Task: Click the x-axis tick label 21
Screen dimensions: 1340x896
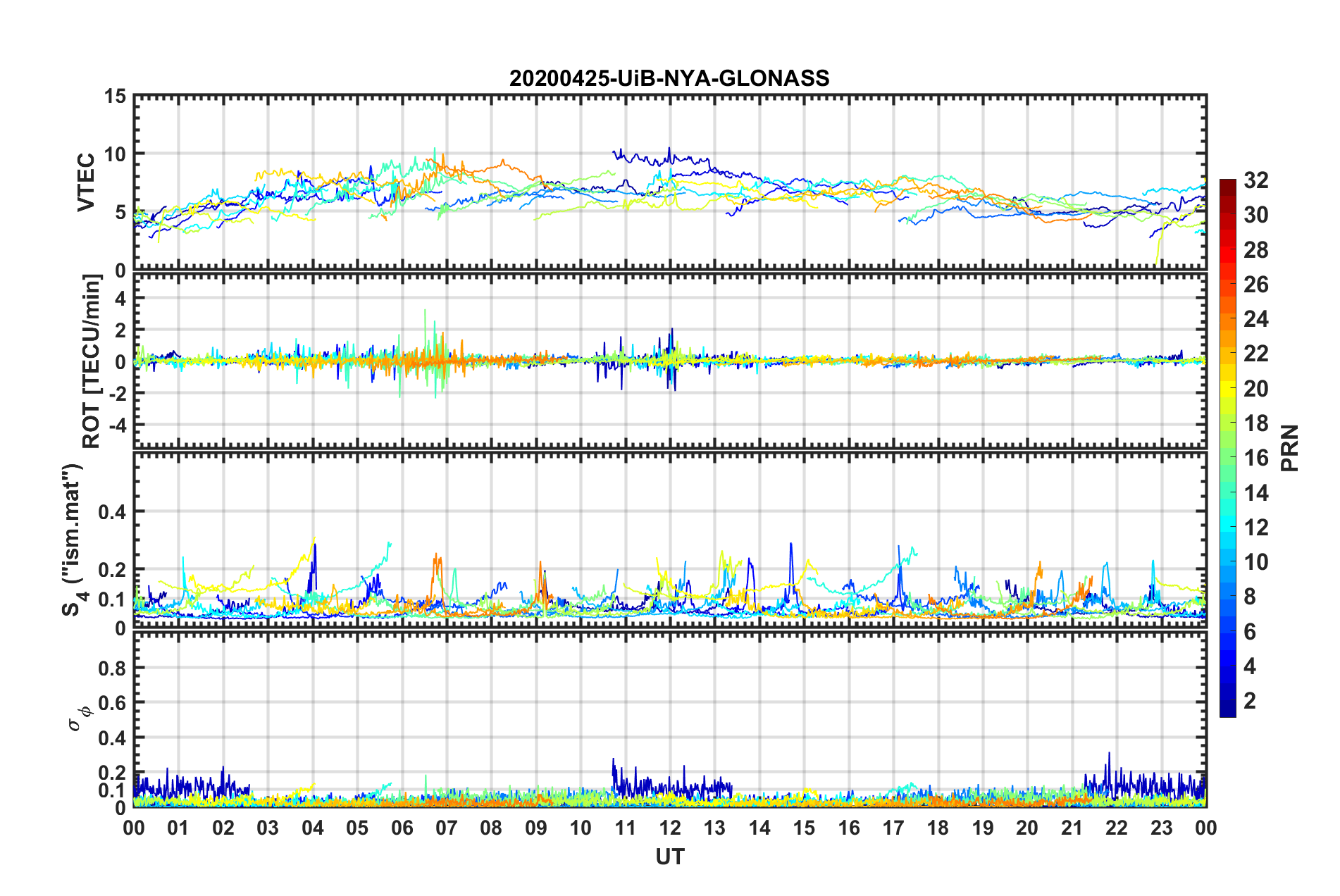Action: coord(1072,828)
